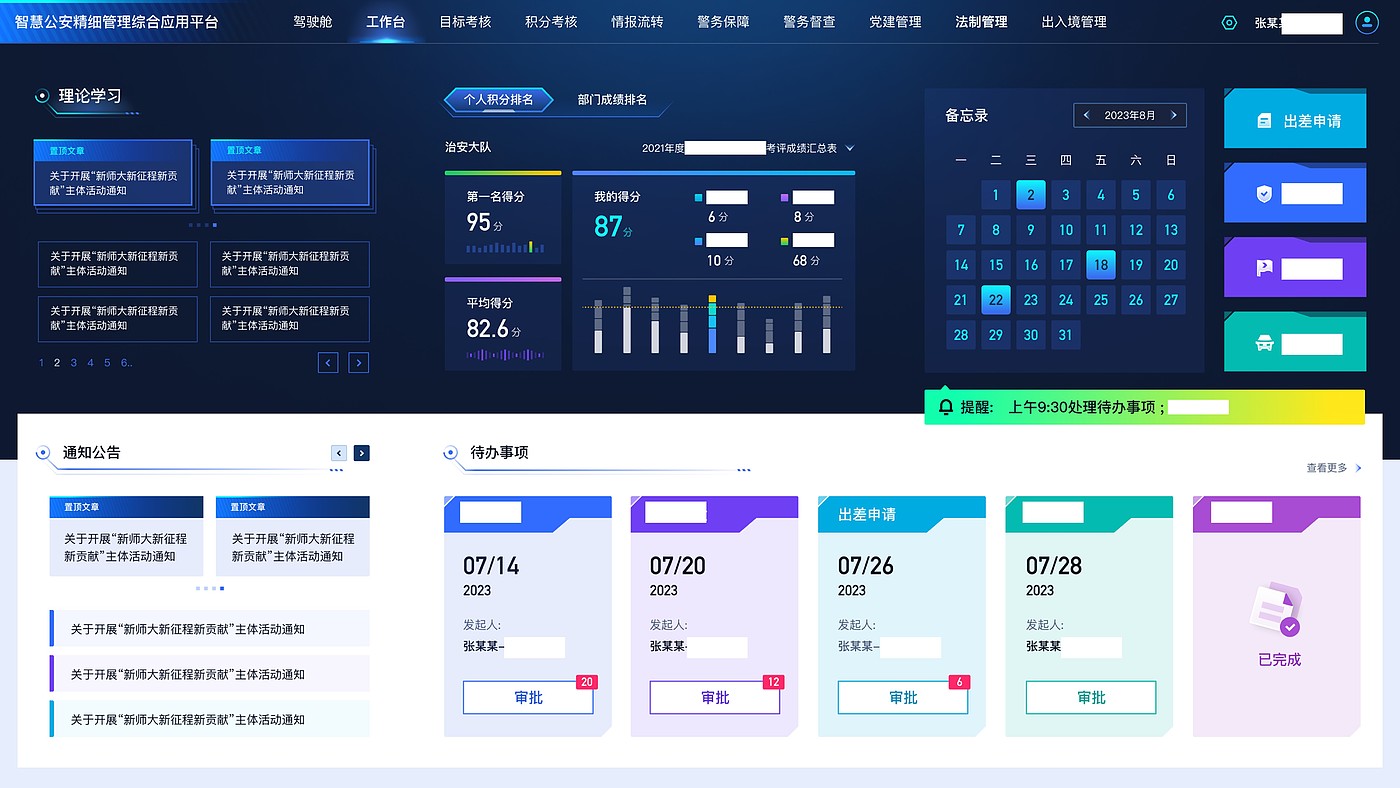Click the highlighted multicolor bar in score chart

(712, 324)
